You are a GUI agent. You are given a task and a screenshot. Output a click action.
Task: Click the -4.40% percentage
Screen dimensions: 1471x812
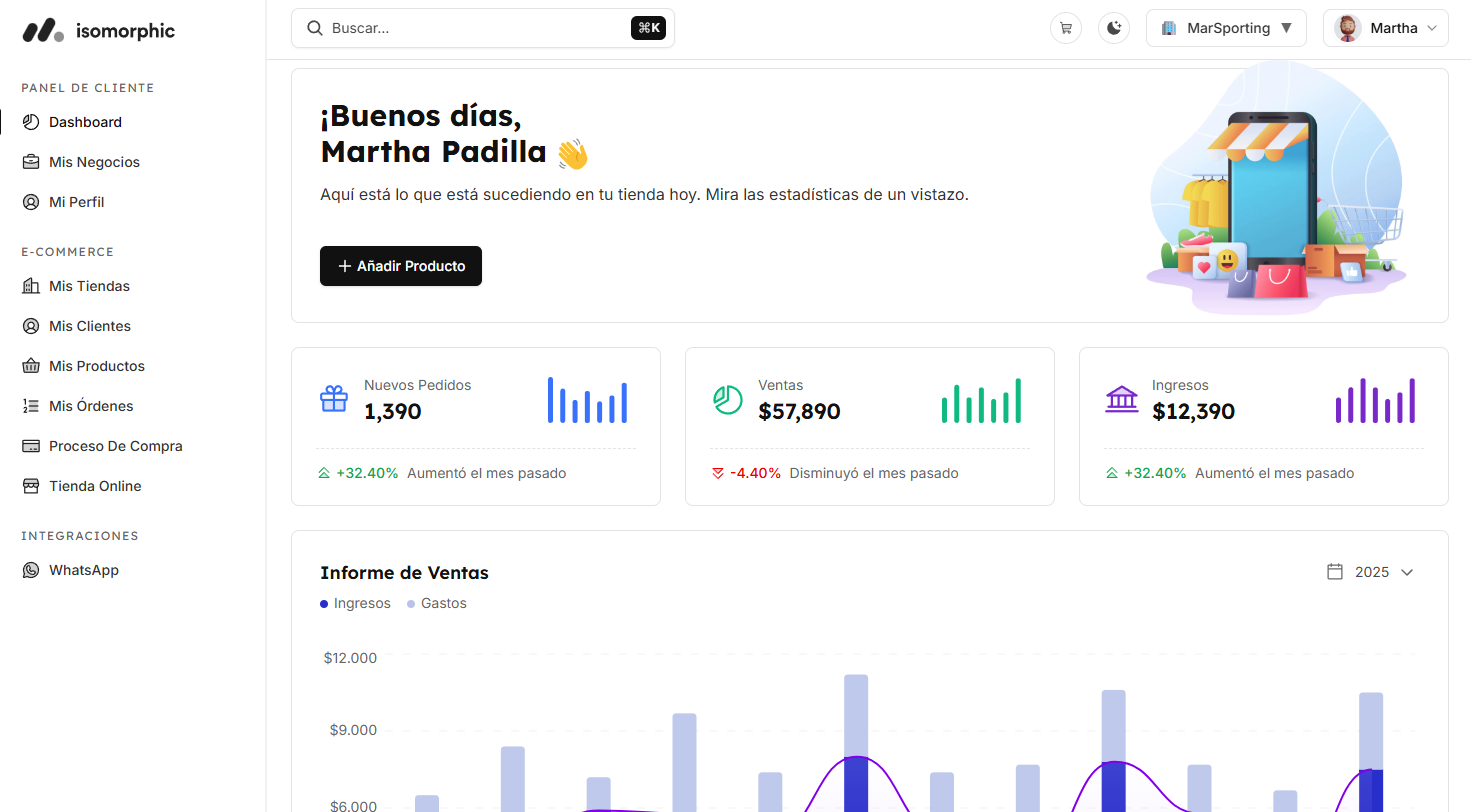coord(755,473)
